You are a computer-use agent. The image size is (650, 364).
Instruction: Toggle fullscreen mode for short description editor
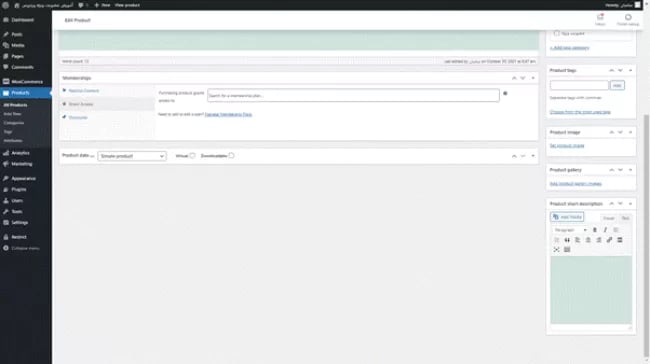556,250
